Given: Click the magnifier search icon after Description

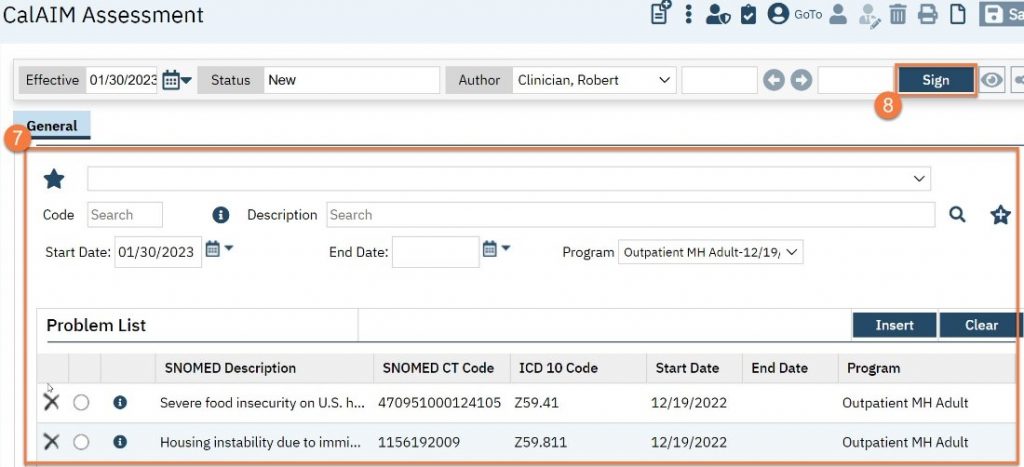Looking at the screenshot, I should 957,214.
